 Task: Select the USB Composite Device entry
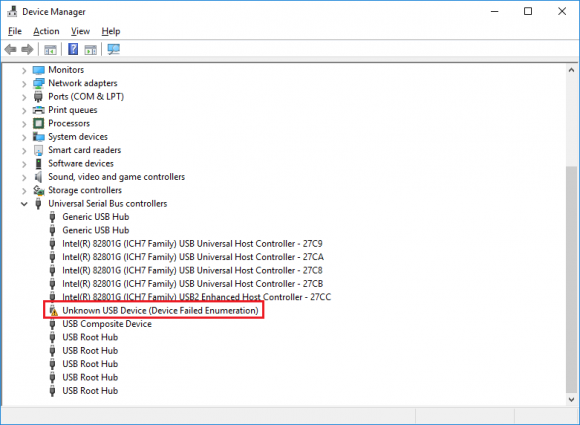(x=107, y=324)
